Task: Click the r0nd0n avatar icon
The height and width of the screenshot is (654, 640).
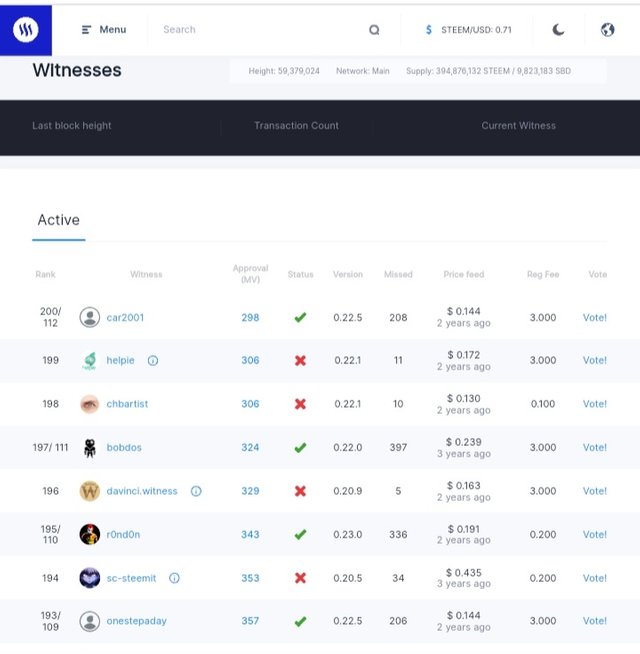Action: [x=90, y=535]
